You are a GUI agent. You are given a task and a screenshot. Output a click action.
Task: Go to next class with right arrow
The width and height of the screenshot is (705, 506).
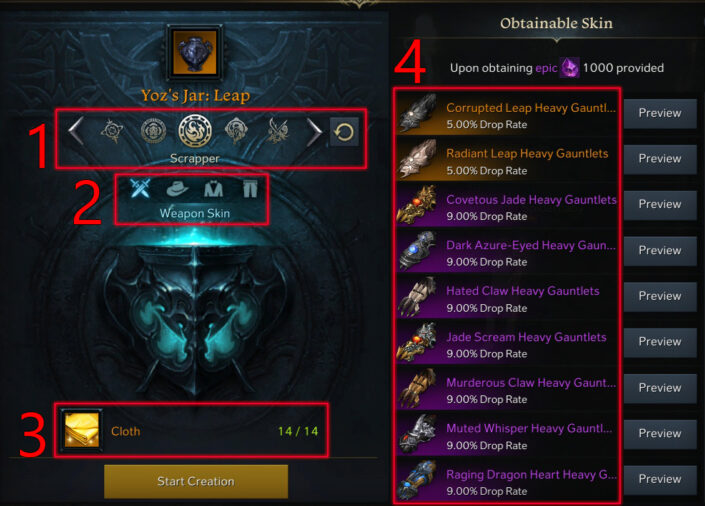tap(314, 132)
